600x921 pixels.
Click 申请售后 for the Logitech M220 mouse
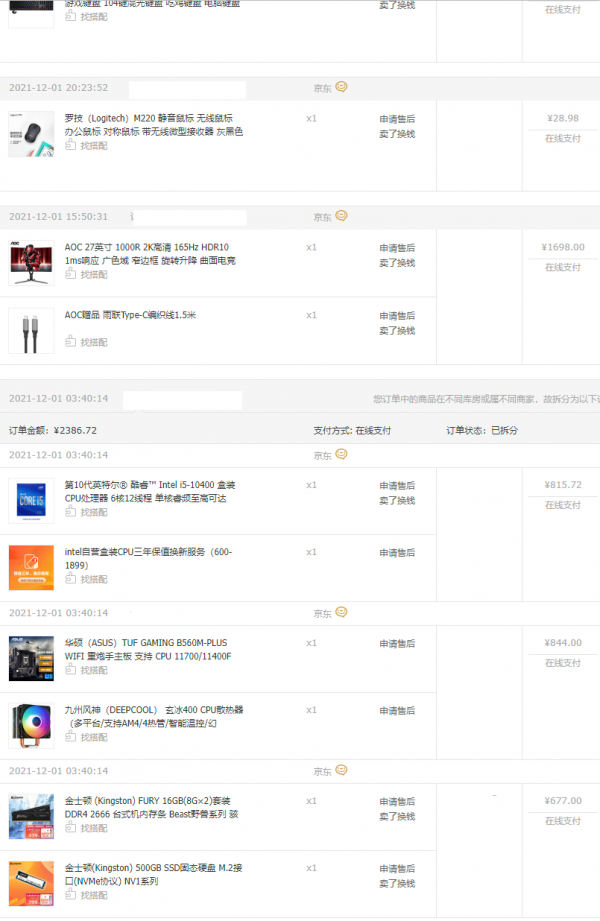click(x=397, y=119)
